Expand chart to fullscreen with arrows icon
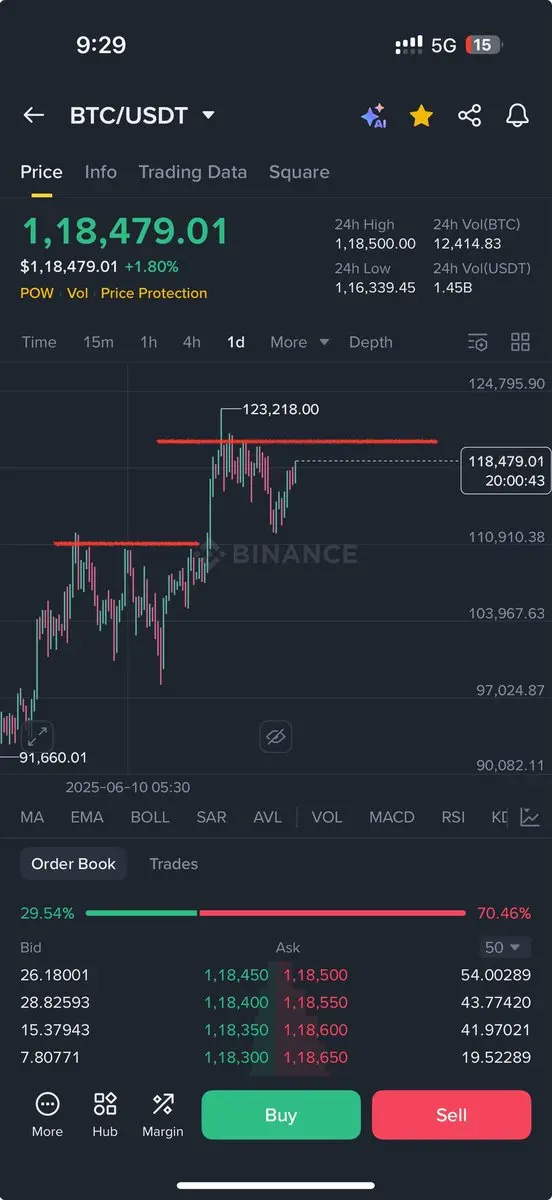Viewport: 552px width, 1200px height. pyautogui.click(x=37, y=736)
